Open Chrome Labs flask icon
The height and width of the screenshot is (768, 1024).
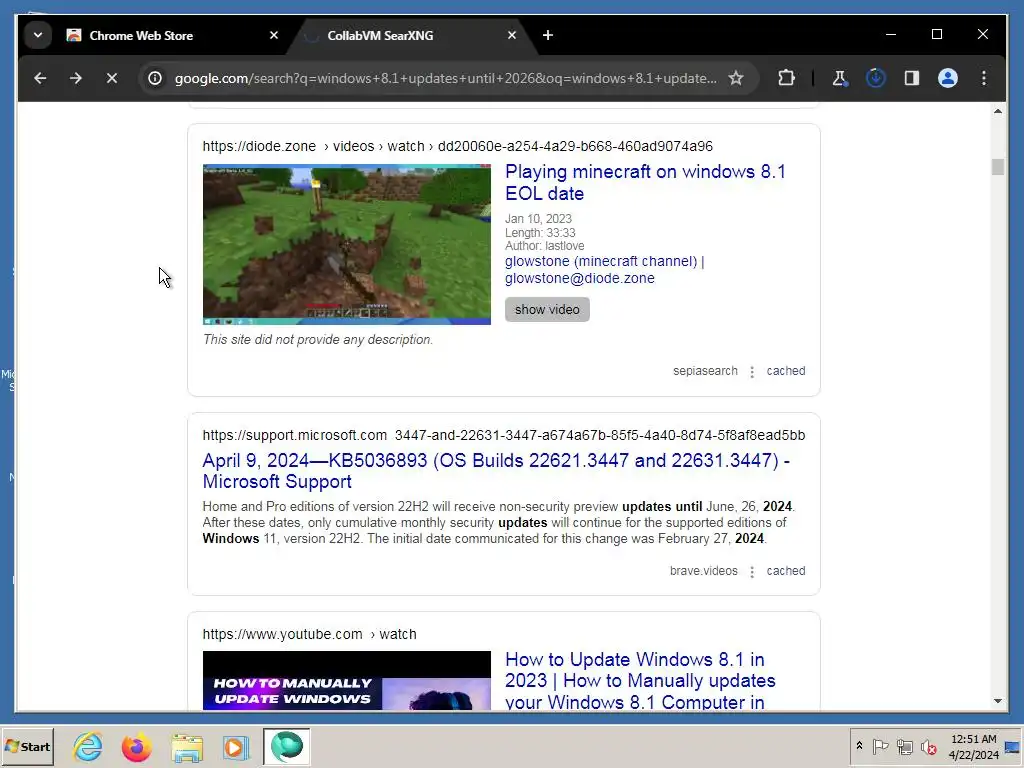[x=839, y=78]
